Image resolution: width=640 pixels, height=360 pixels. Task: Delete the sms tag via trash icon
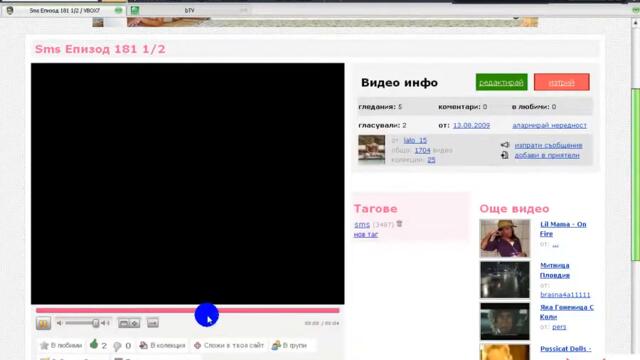point(399,224)
